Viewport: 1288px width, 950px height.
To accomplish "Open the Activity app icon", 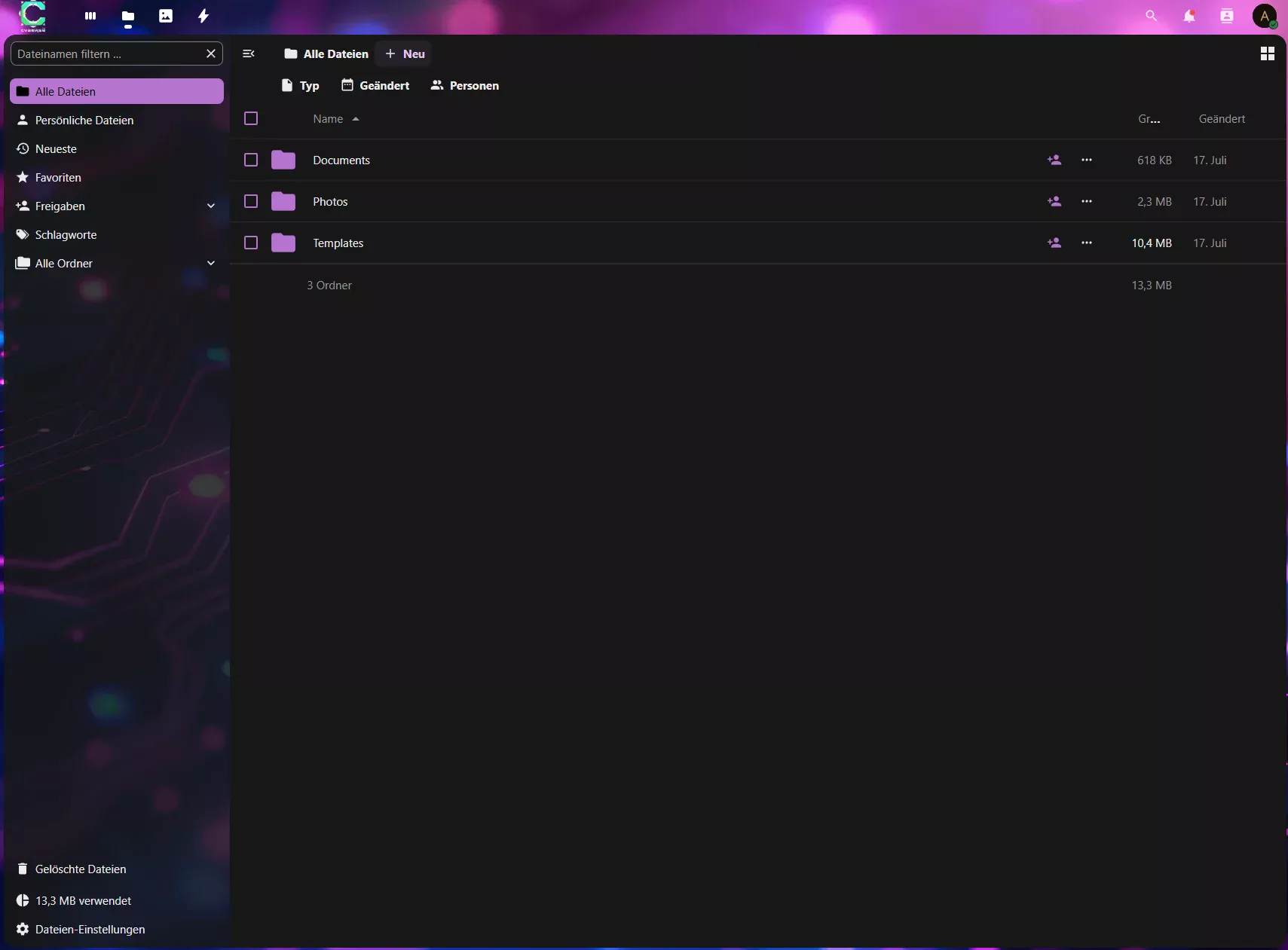I will (202, 15).
